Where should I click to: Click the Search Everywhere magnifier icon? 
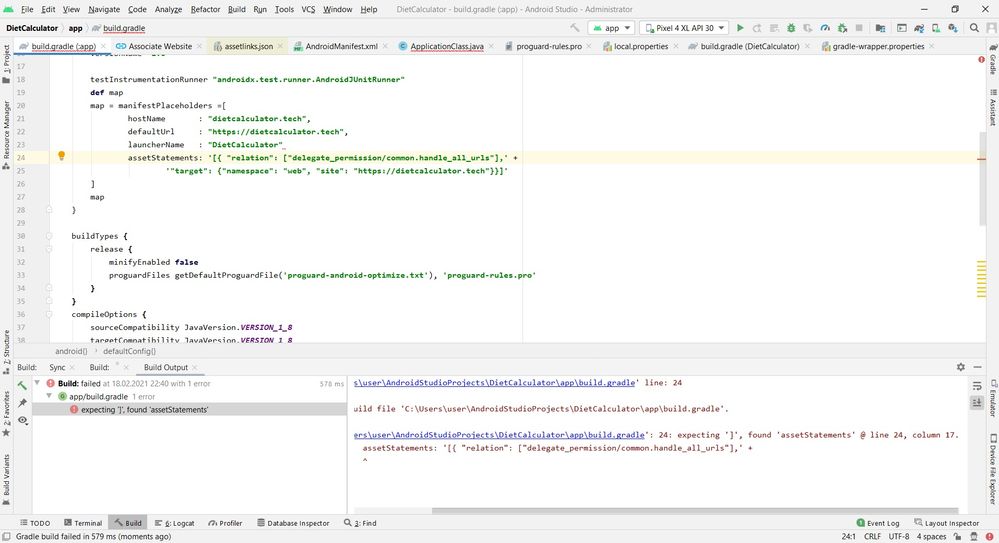[x=974, y=28]
